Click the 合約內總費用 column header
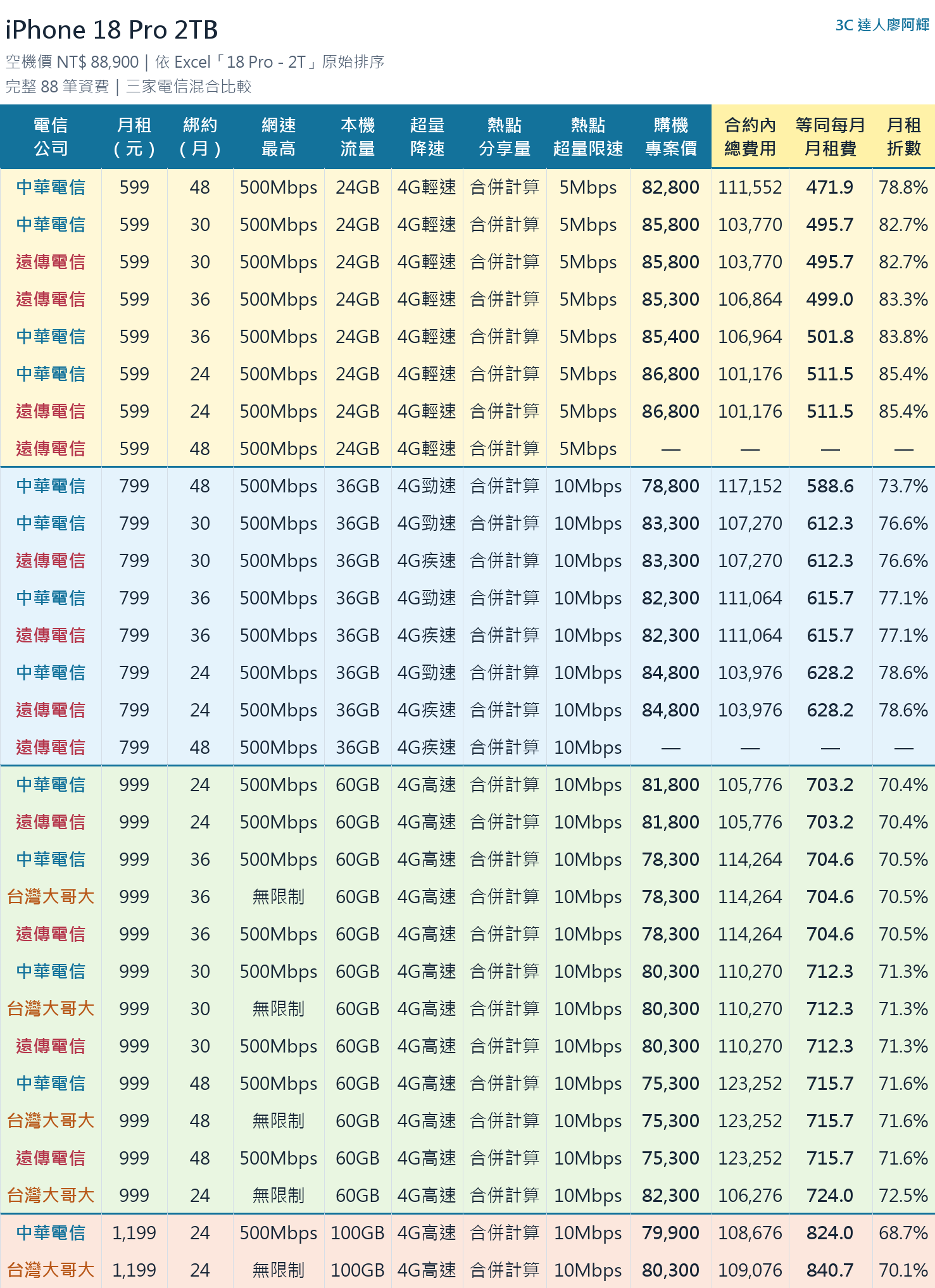 [750, 137]
